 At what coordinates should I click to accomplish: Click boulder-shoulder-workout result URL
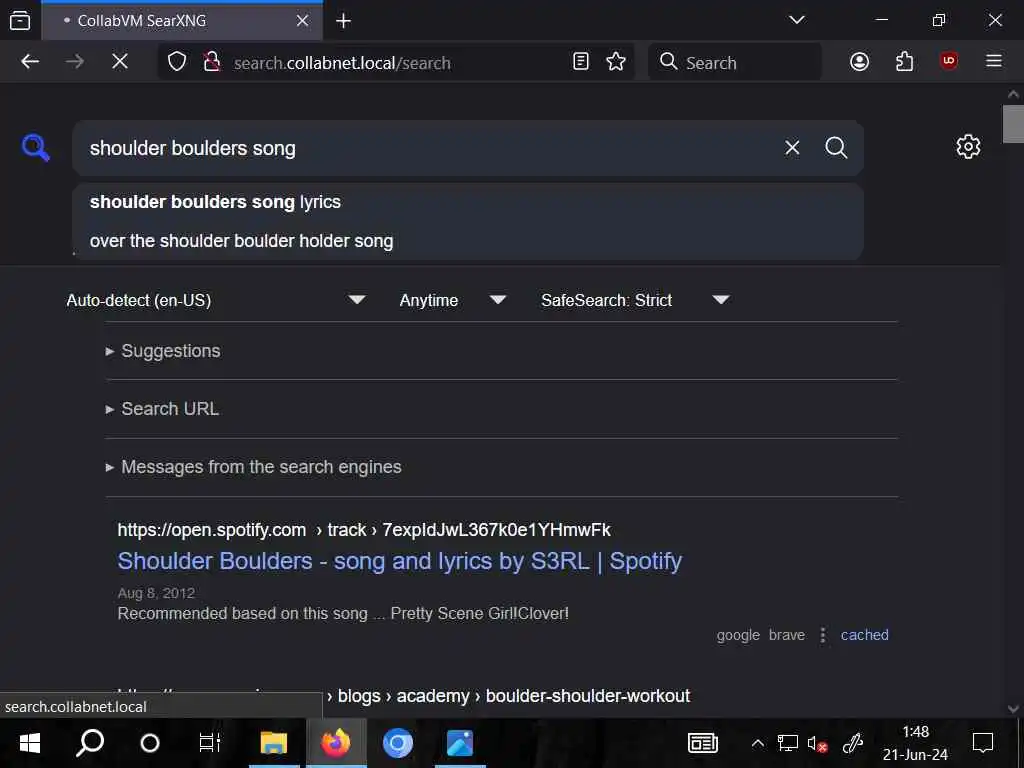pos(509,696)
